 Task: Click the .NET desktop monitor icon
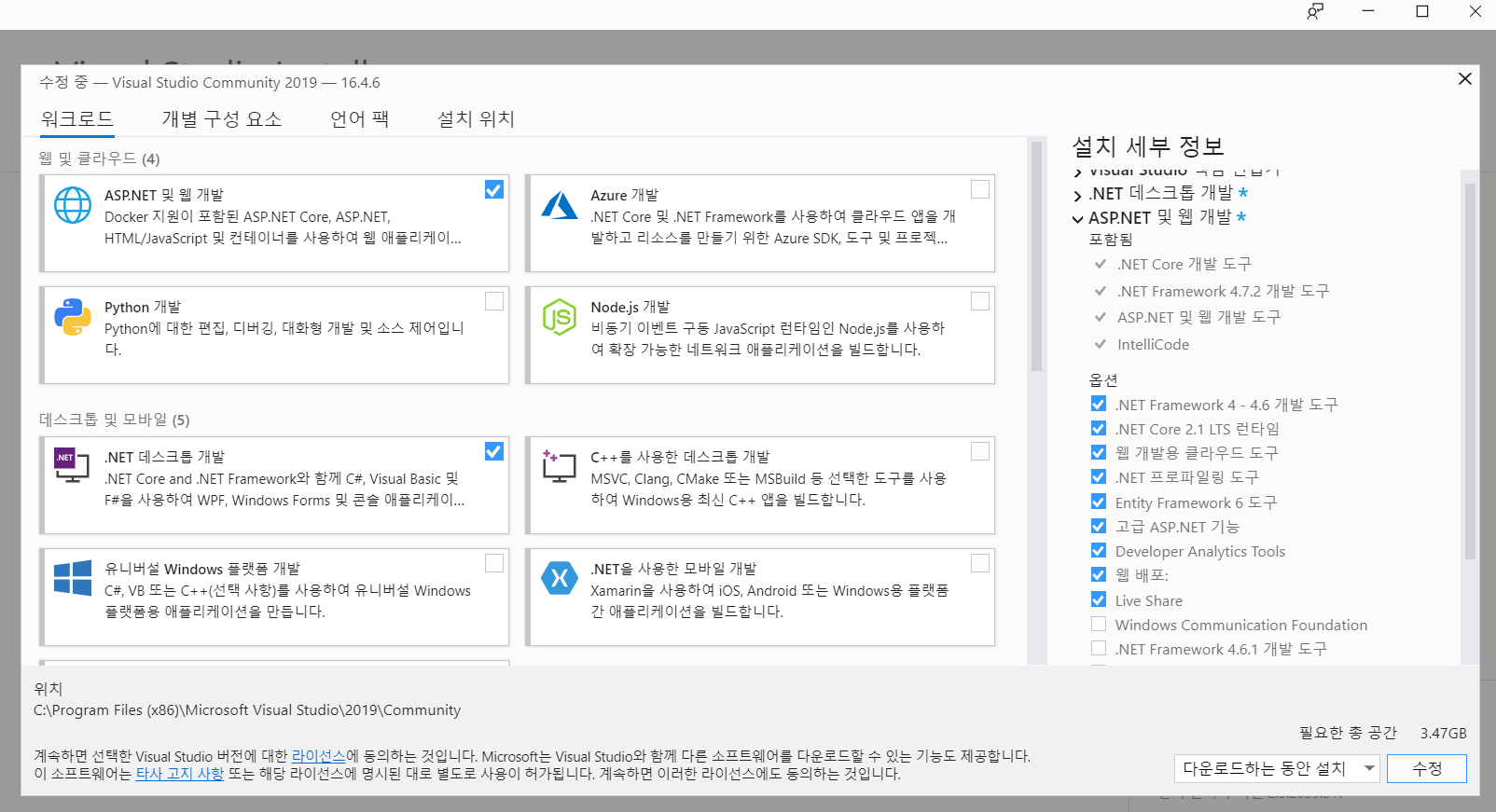click(x=72, y=465)
